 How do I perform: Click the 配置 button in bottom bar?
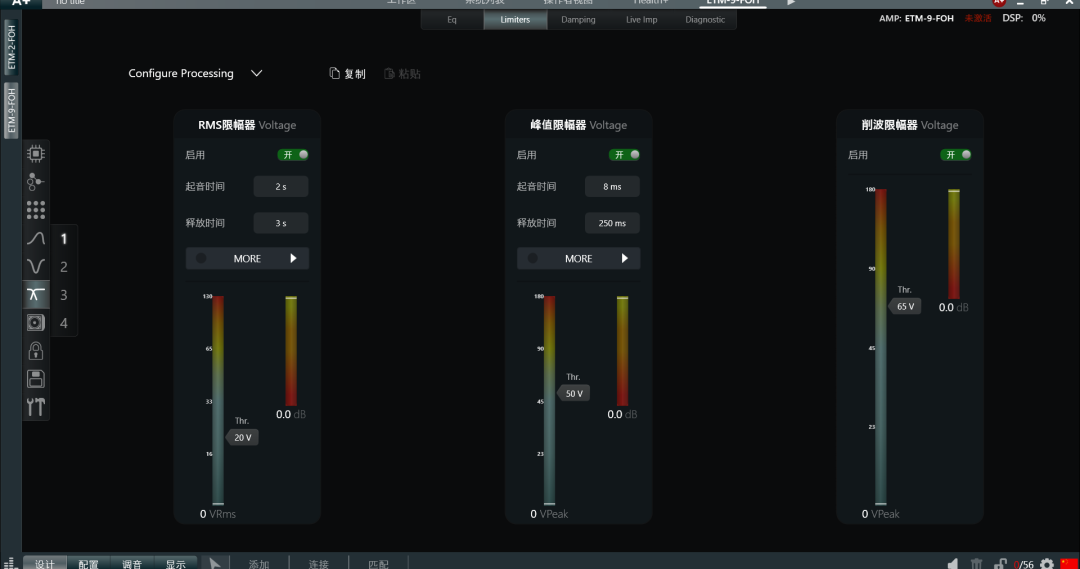click(x=88, y=564)
